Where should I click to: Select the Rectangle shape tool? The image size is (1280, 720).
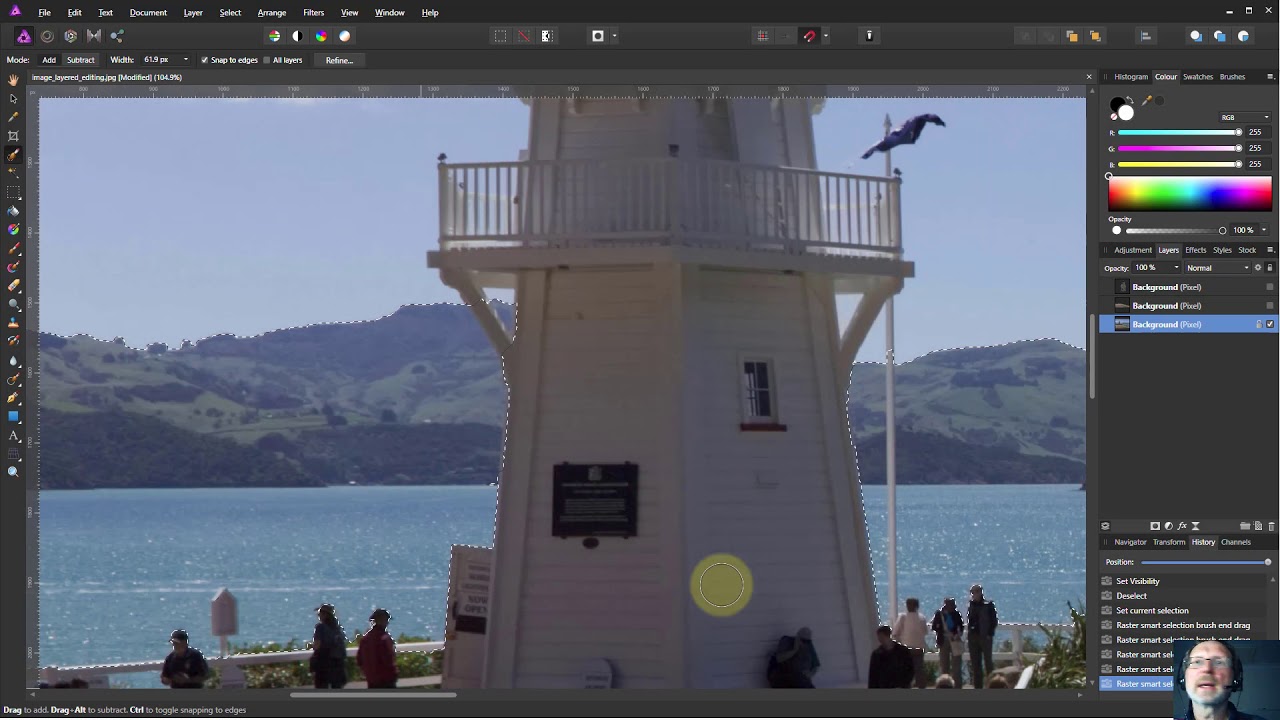pos(13,416)
